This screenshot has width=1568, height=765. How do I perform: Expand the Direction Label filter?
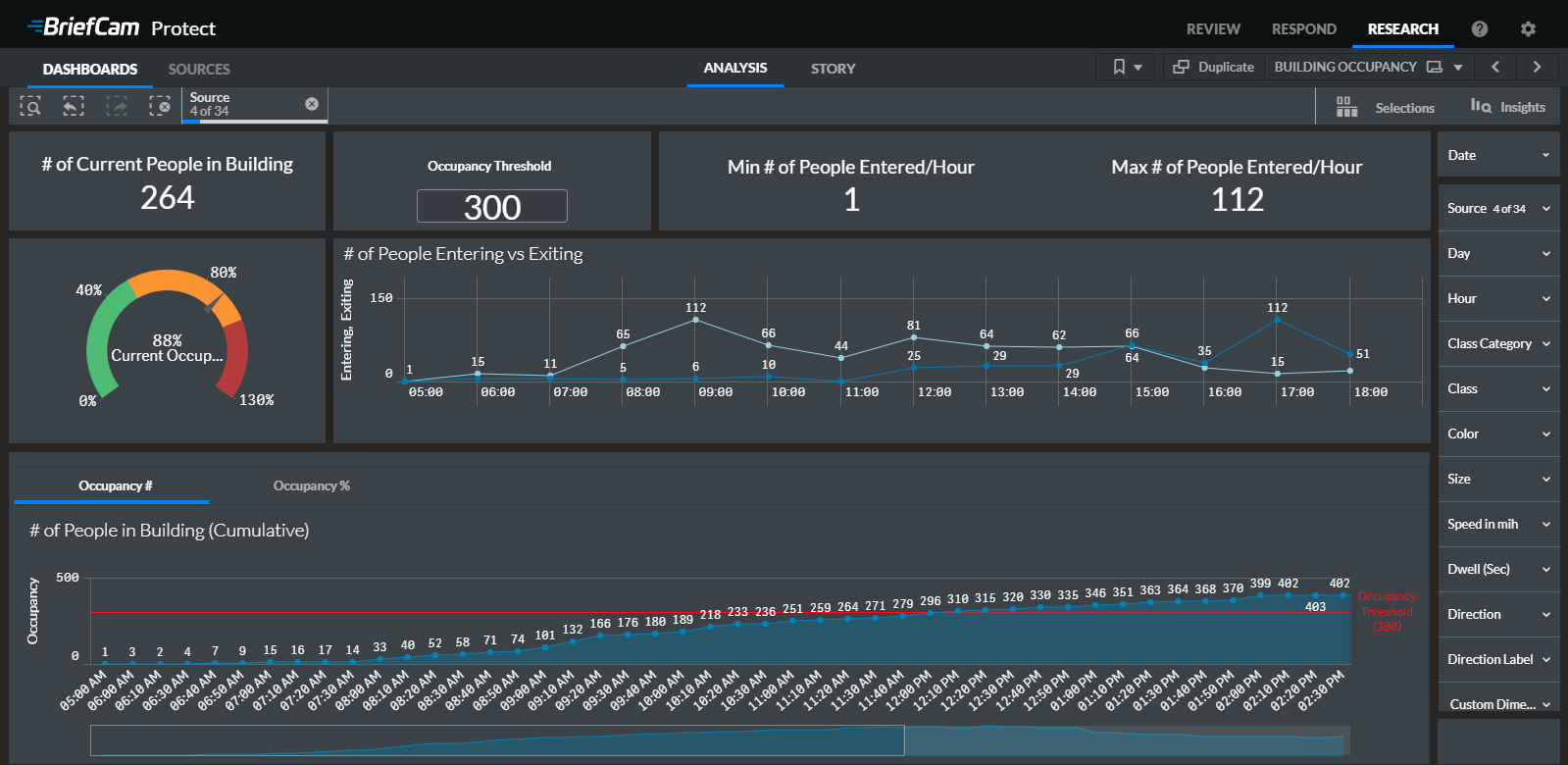pyautogui.click(x=1498, y=659)
